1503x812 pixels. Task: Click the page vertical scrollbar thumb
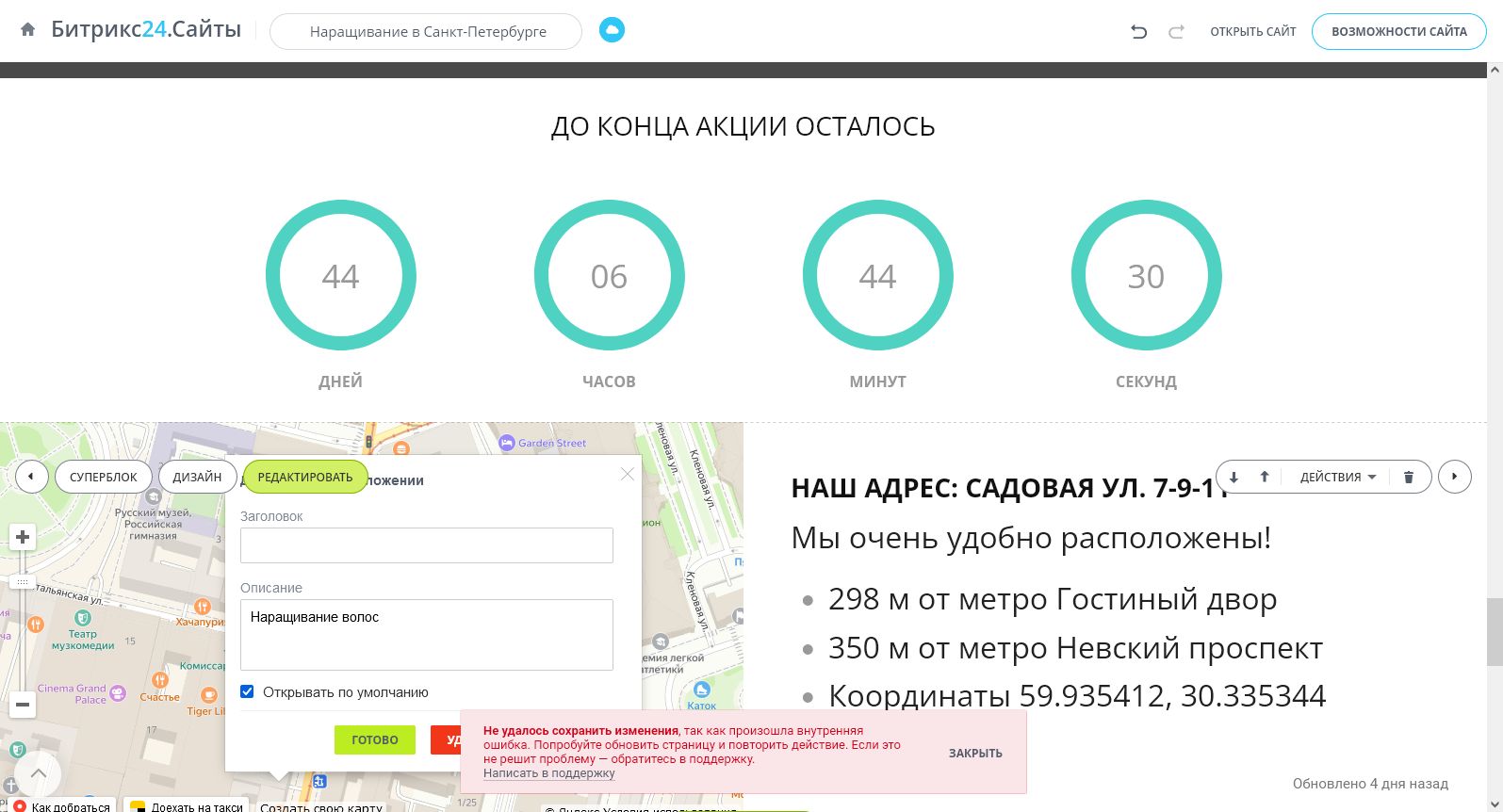coord(1495,631)
